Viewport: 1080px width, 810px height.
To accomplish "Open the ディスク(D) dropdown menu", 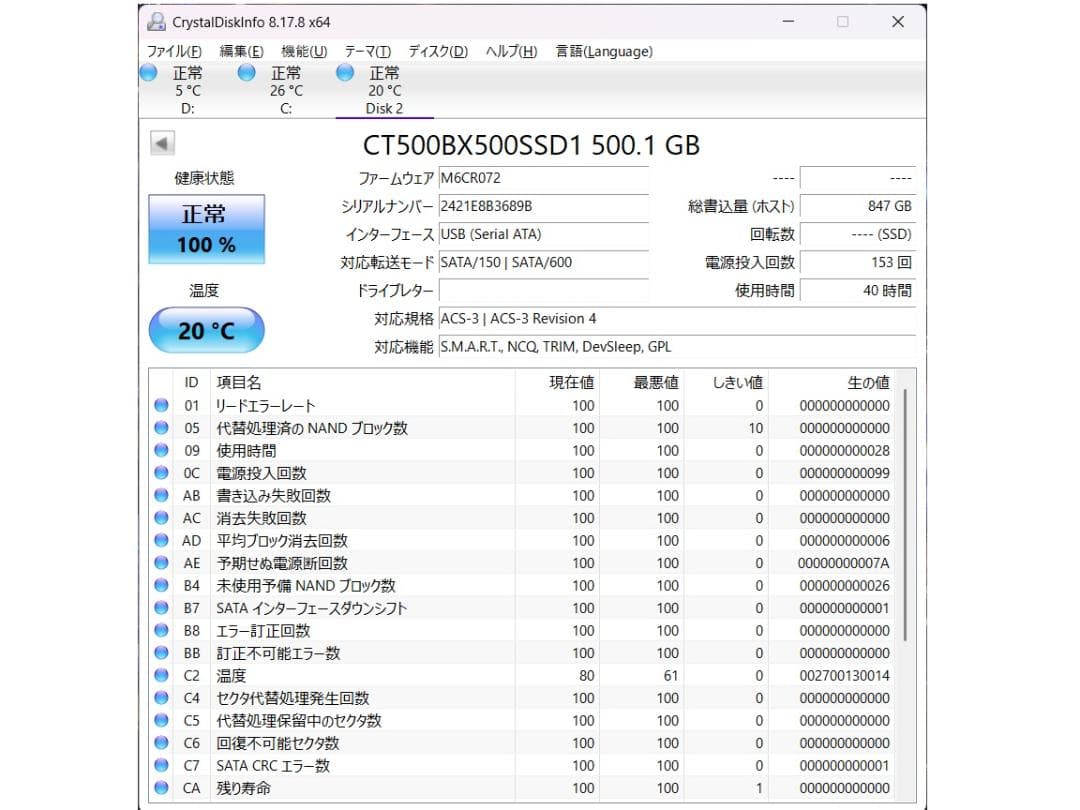I will pyautogui.click(x=433, y=51).
